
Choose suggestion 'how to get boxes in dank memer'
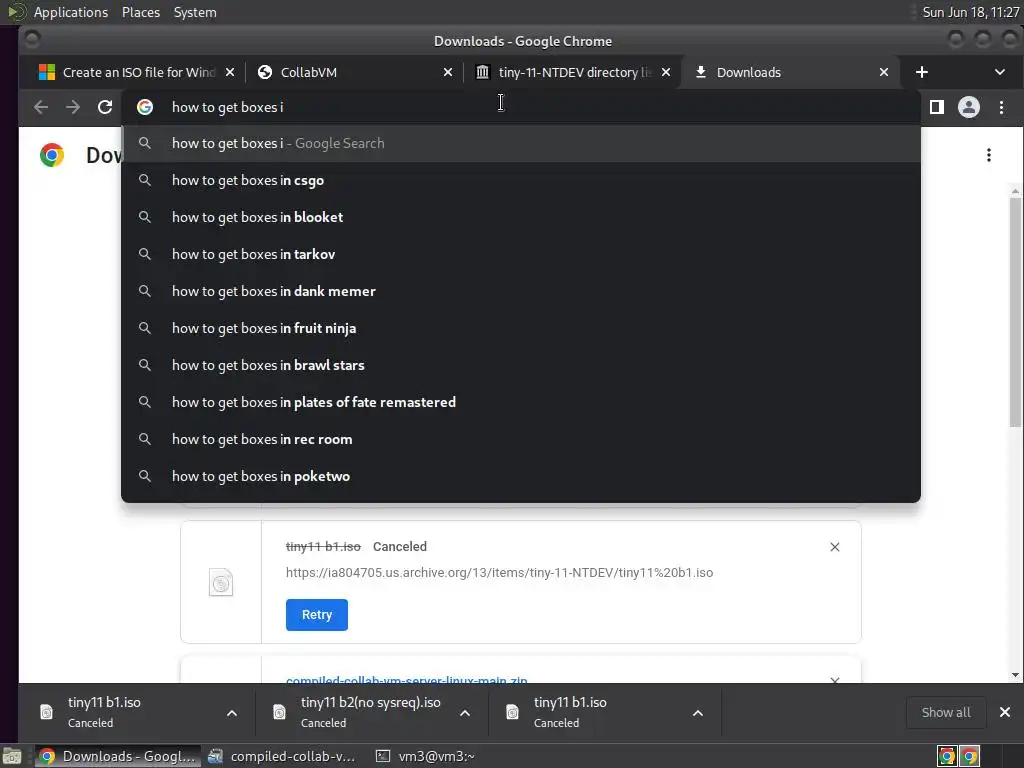click(x=520, y=291)
